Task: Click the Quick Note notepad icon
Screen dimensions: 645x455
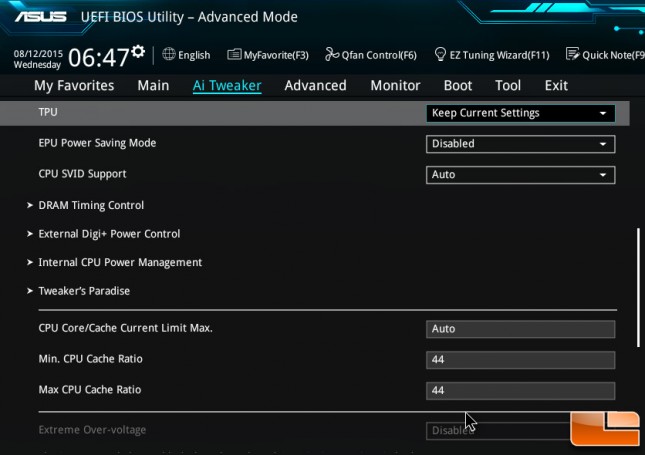Action: (573, 54)
